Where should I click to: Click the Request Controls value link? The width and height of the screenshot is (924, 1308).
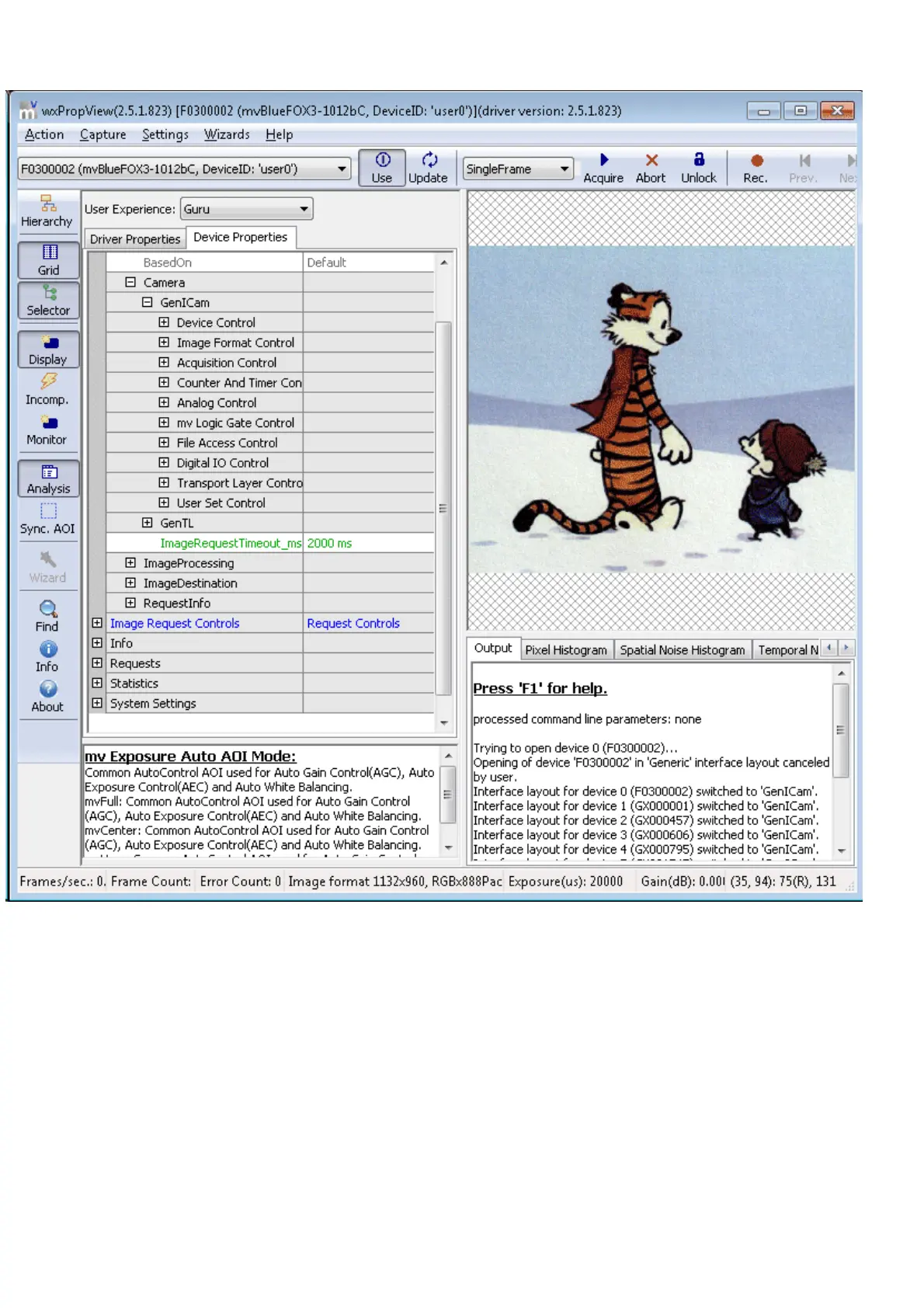(x=353, y=623)
